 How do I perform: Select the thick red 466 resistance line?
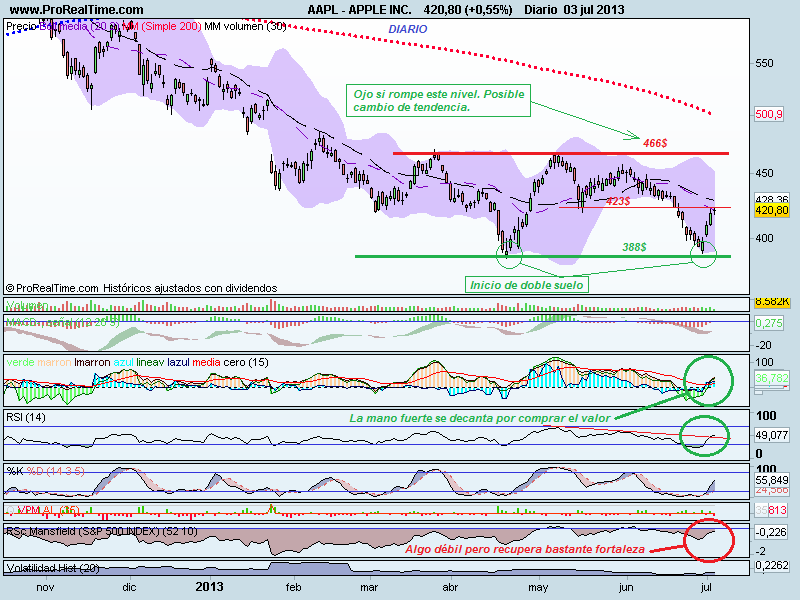[x=561, y=153]
